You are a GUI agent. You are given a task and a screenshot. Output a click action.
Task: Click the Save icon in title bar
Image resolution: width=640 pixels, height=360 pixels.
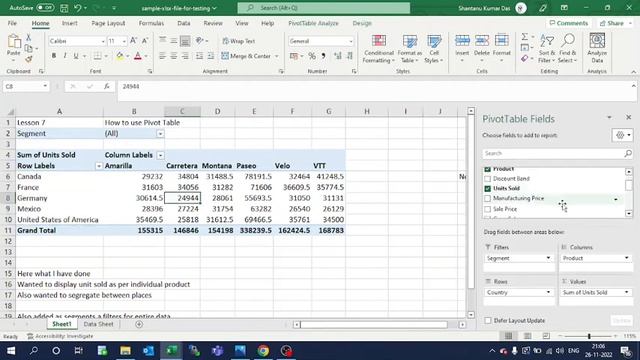click(64, 8)
